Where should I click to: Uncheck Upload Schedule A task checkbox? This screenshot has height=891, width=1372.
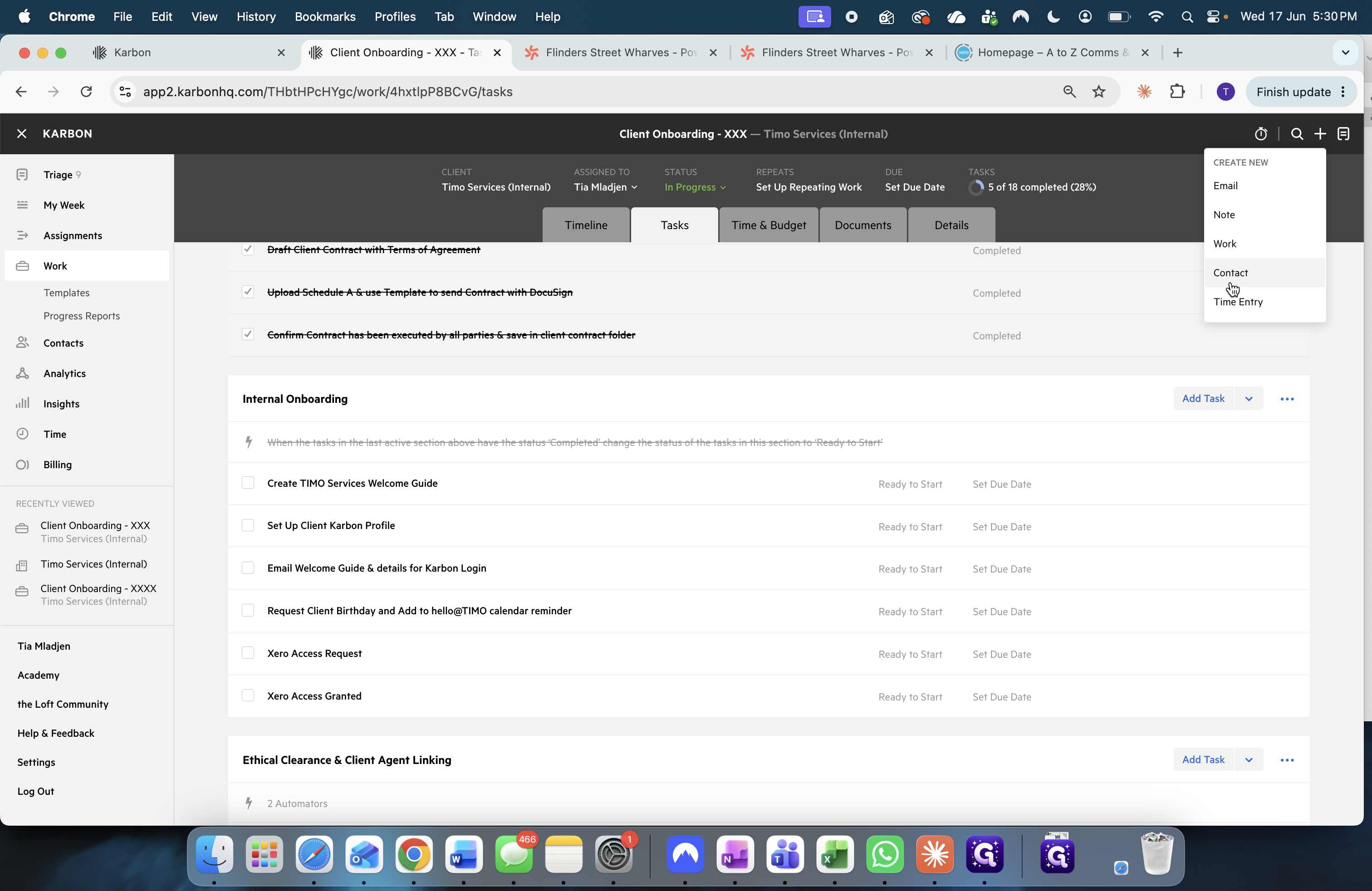pyautogui.click(x=248, y=292)
